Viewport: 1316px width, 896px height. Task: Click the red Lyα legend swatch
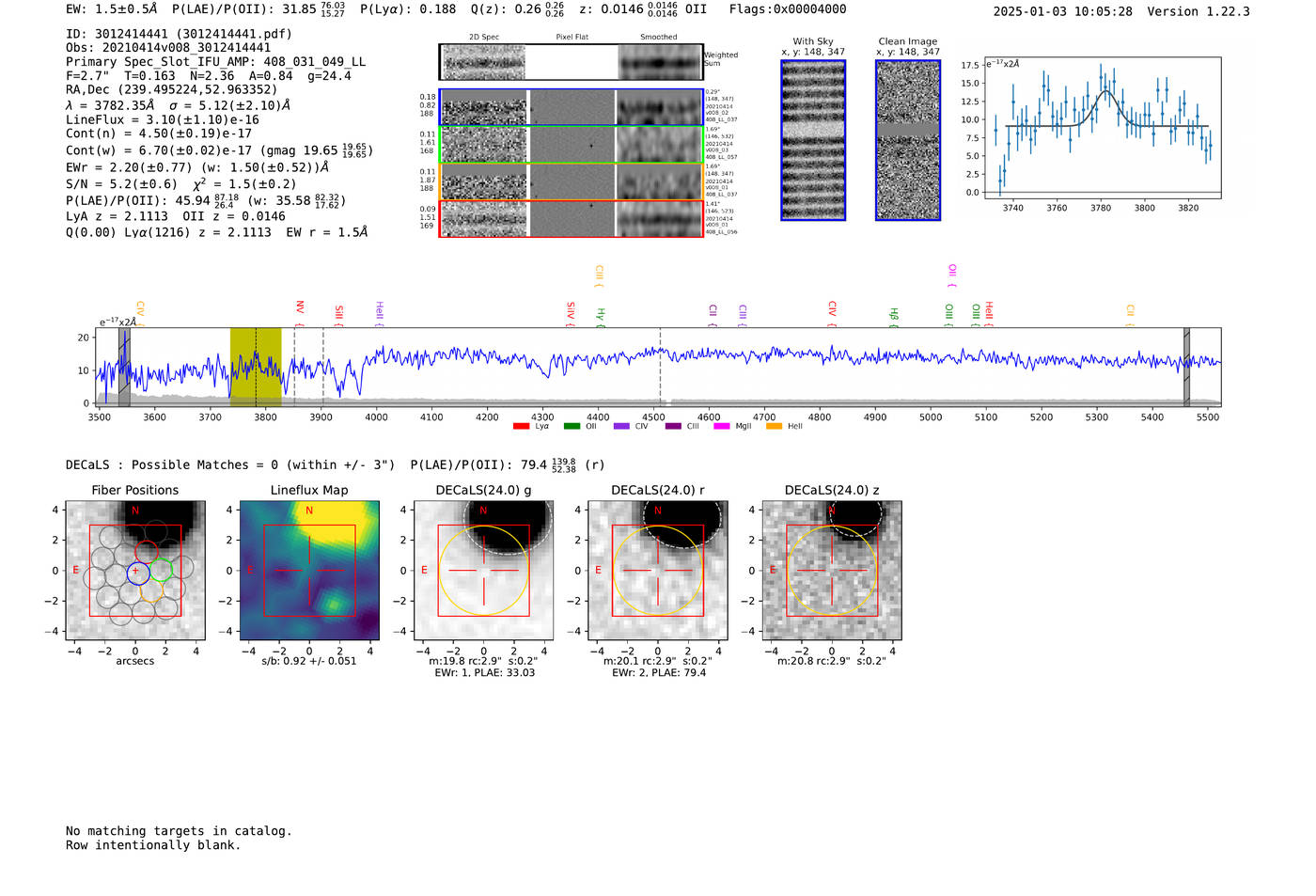click(x=521, y=427)
